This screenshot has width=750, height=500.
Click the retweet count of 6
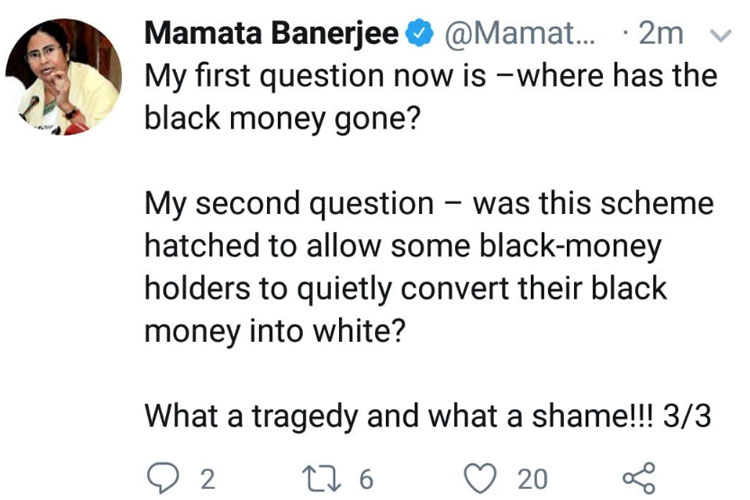[x=366, y=479]
